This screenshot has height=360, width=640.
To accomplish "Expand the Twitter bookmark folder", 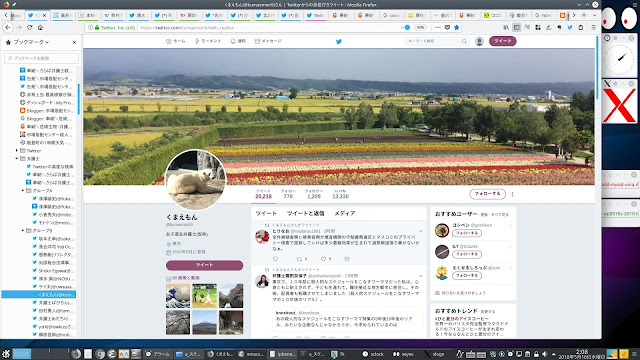I will tap(17, 151).
